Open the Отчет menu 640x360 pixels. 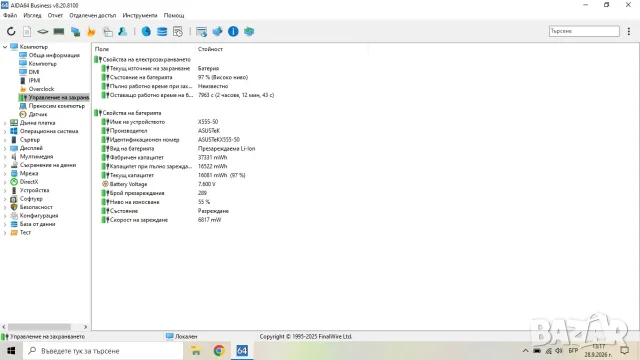55,15
